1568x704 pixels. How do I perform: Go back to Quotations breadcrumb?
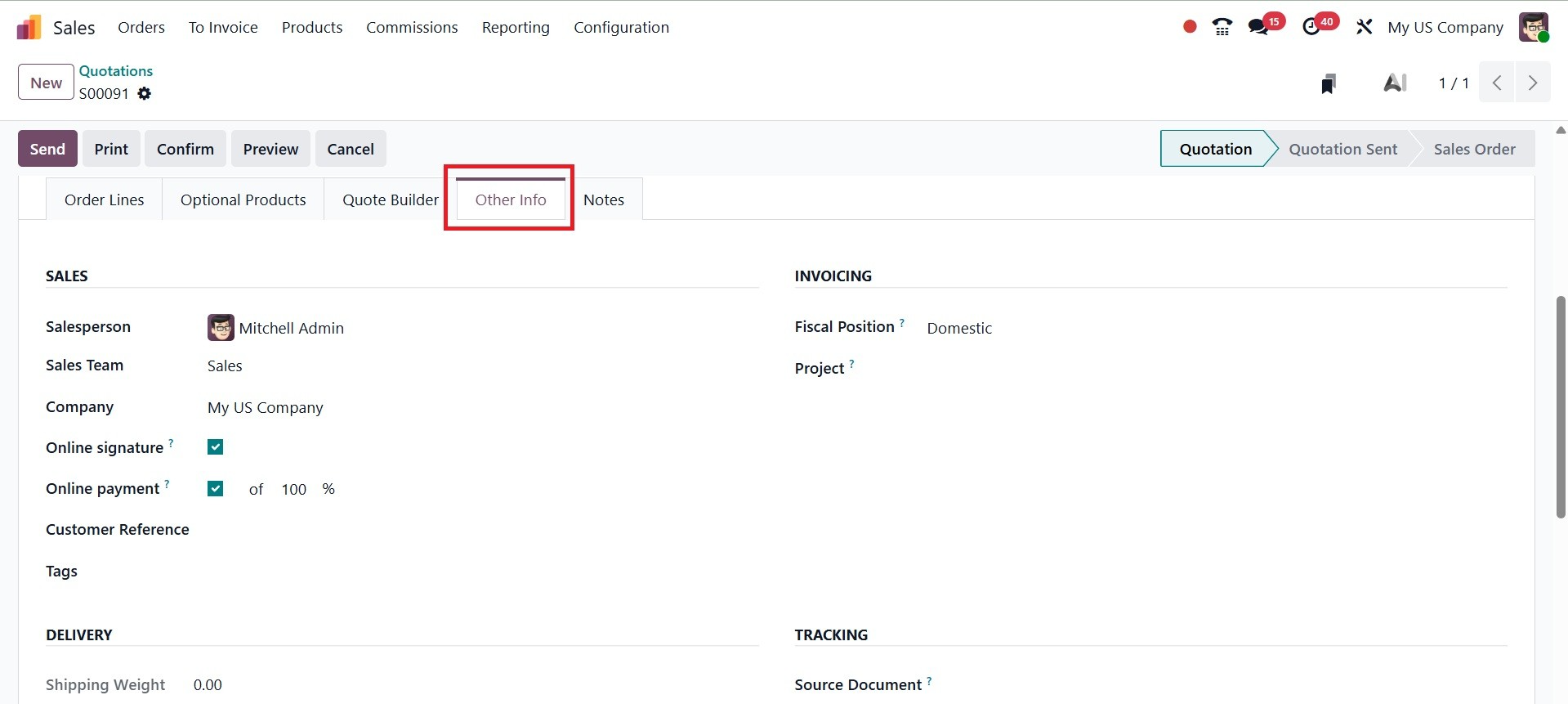point(116,71)
